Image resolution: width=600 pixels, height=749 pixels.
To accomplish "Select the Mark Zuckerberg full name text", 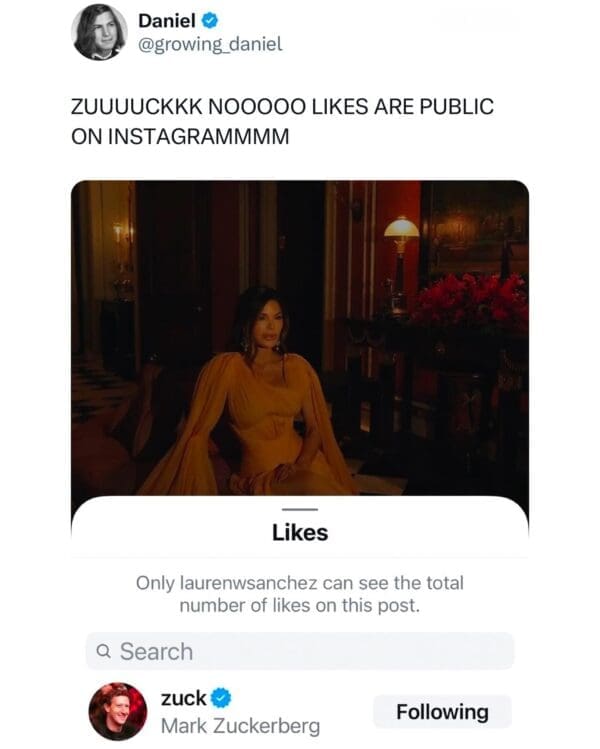I will [240, 726].
